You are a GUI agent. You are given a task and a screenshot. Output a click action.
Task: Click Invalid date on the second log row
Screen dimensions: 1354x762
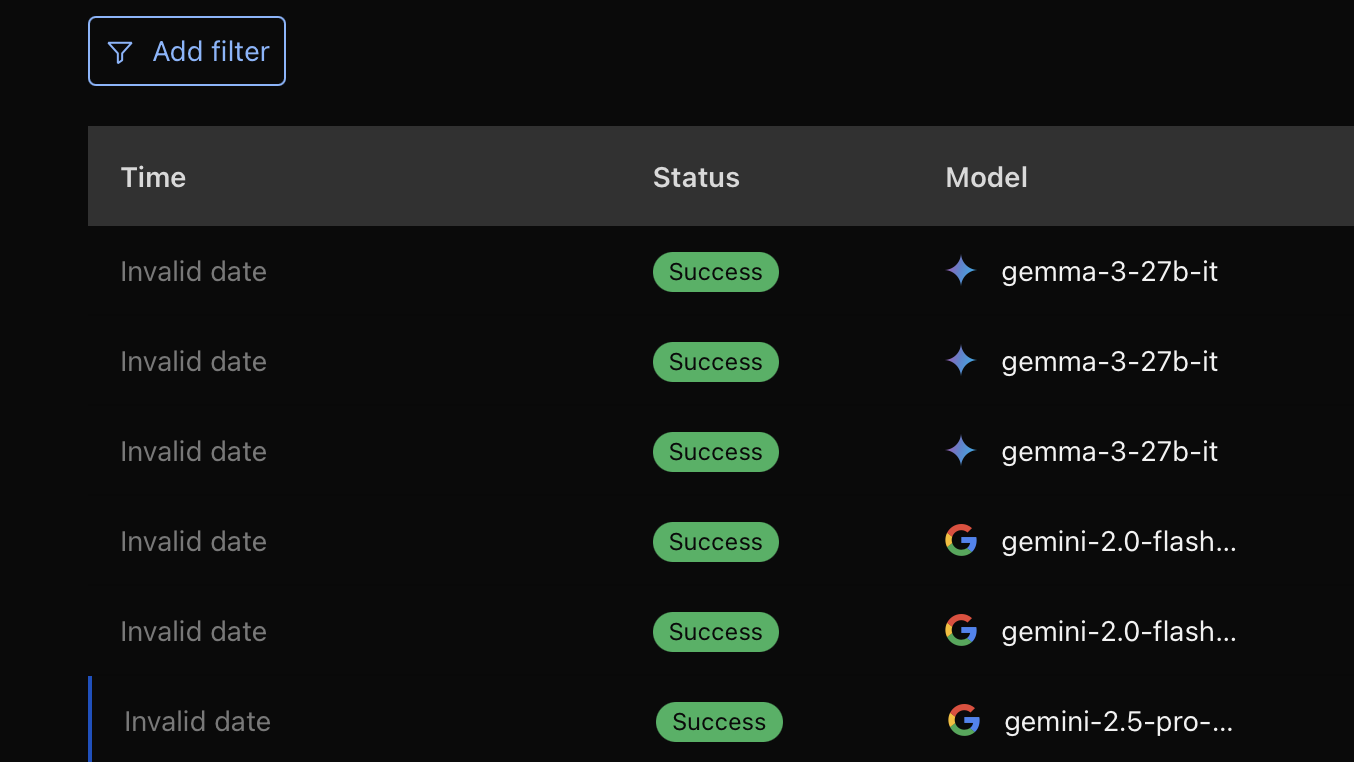point(193,361)
